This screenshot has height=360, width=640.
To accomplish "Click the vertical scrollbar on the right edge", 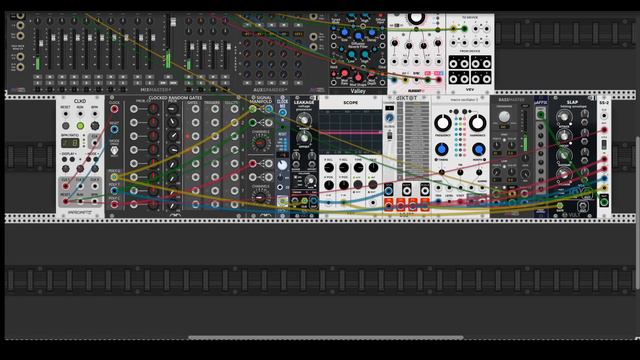I will click(638, 212).
